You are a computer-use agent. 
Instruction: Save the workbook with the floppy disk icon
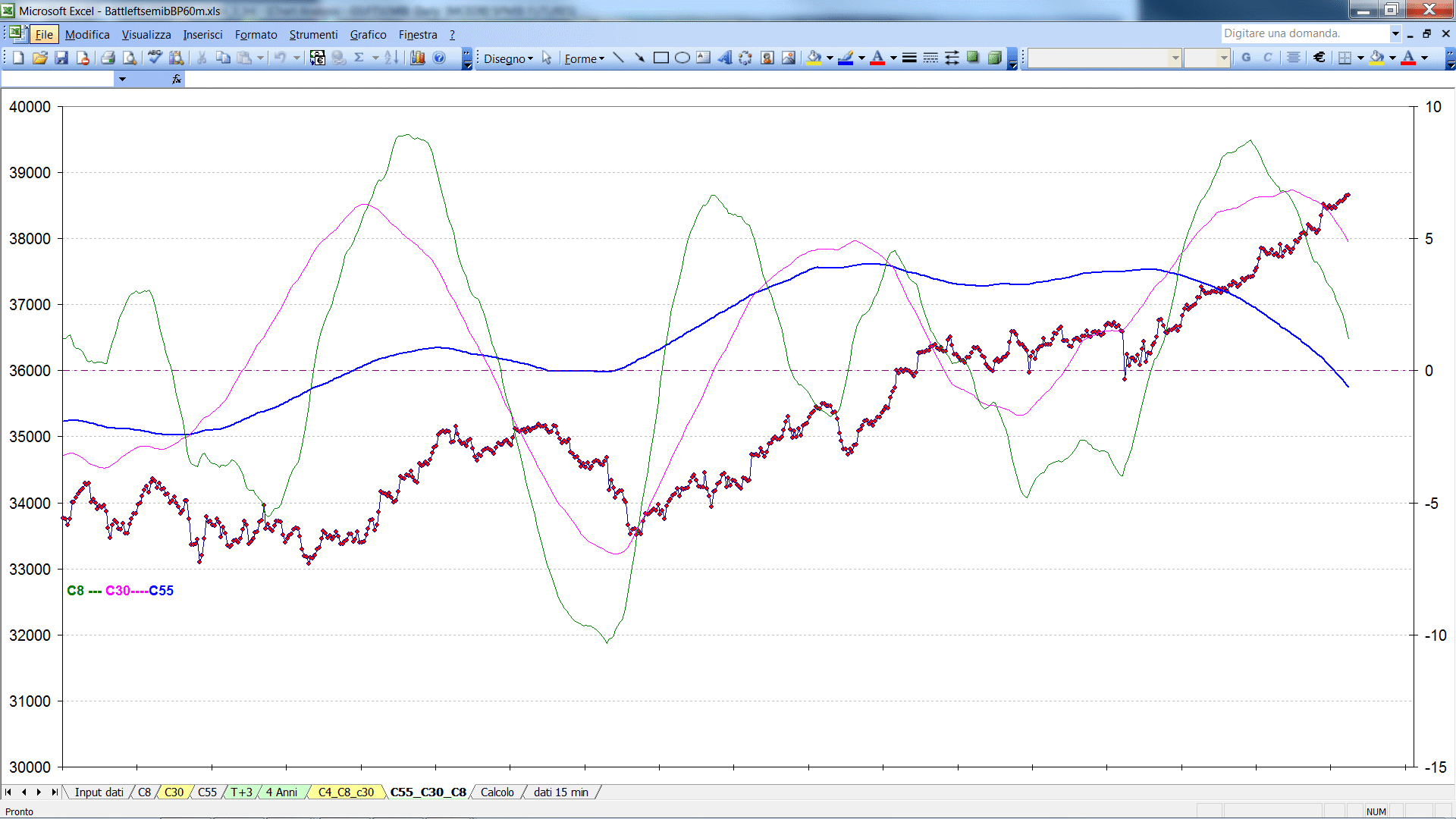click(62, 58)
